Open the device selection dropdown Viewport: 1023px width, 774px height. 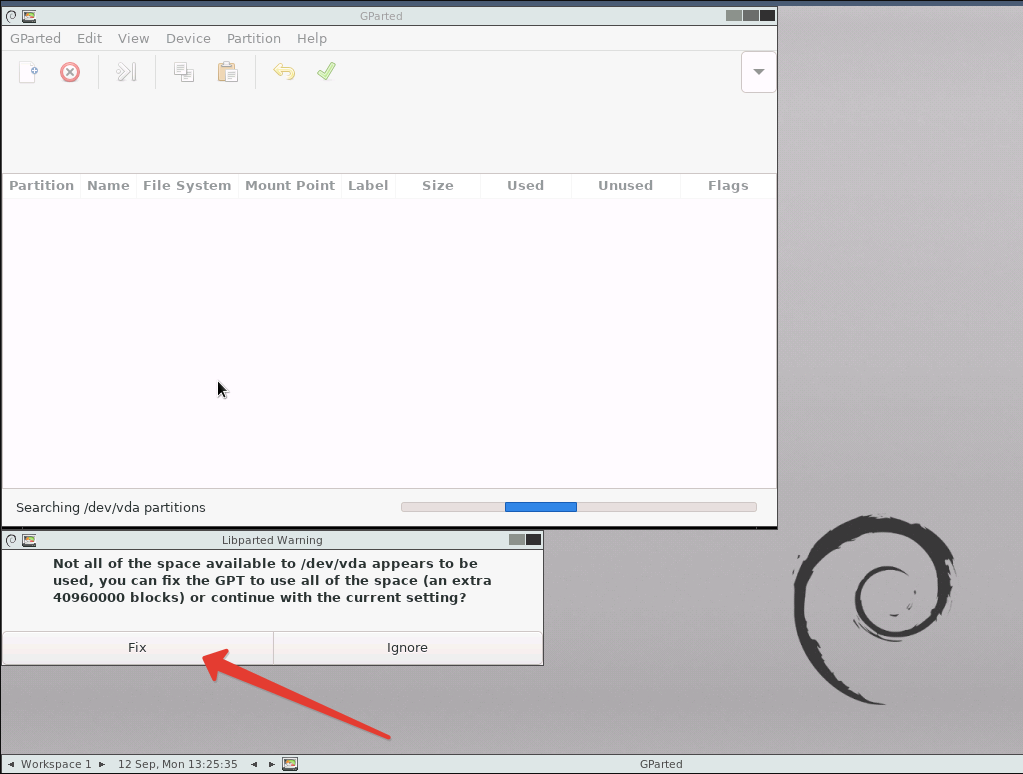[757, 71]
